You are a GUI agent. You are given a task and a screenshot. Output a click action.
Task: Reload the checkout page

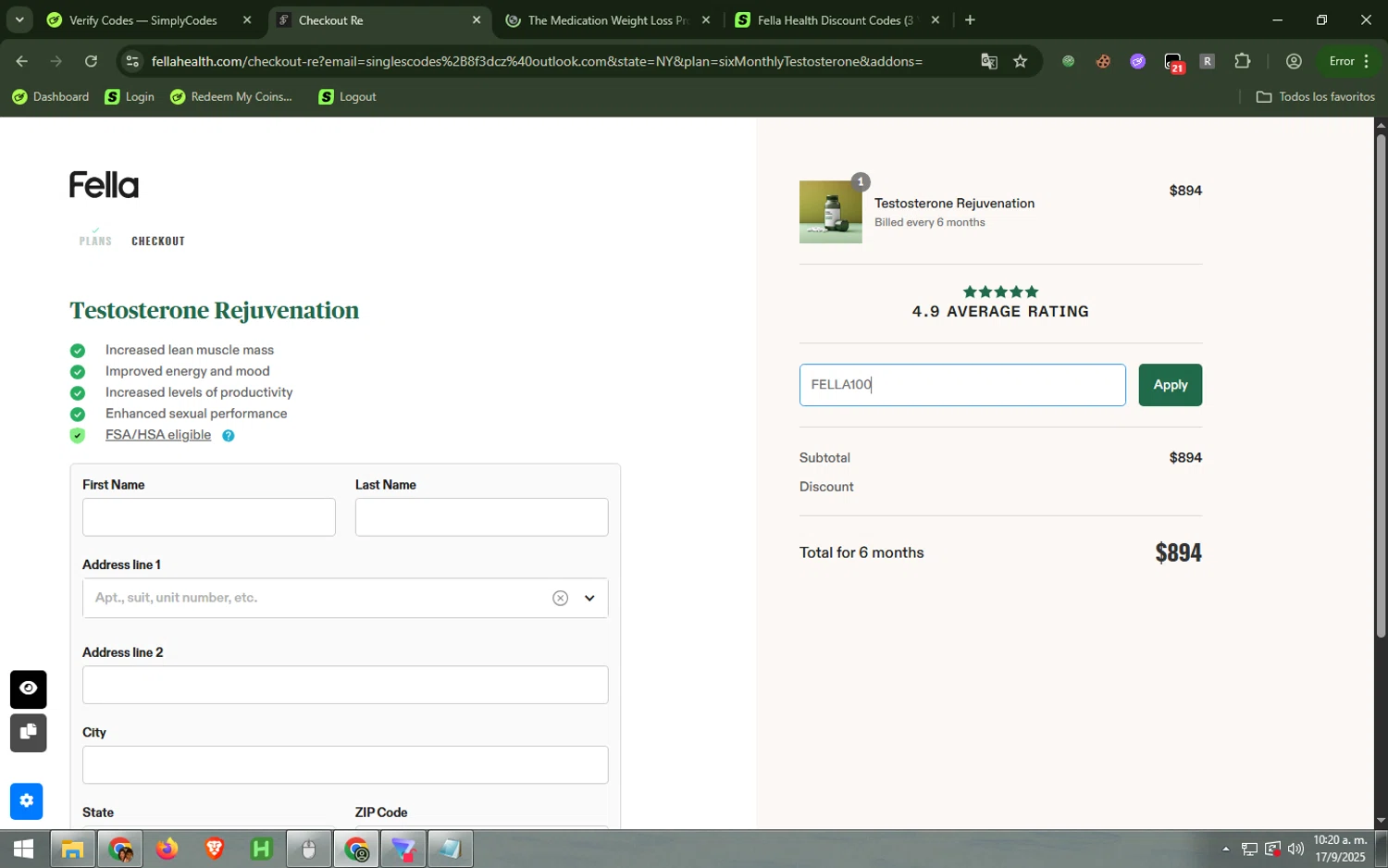point(91,61)
